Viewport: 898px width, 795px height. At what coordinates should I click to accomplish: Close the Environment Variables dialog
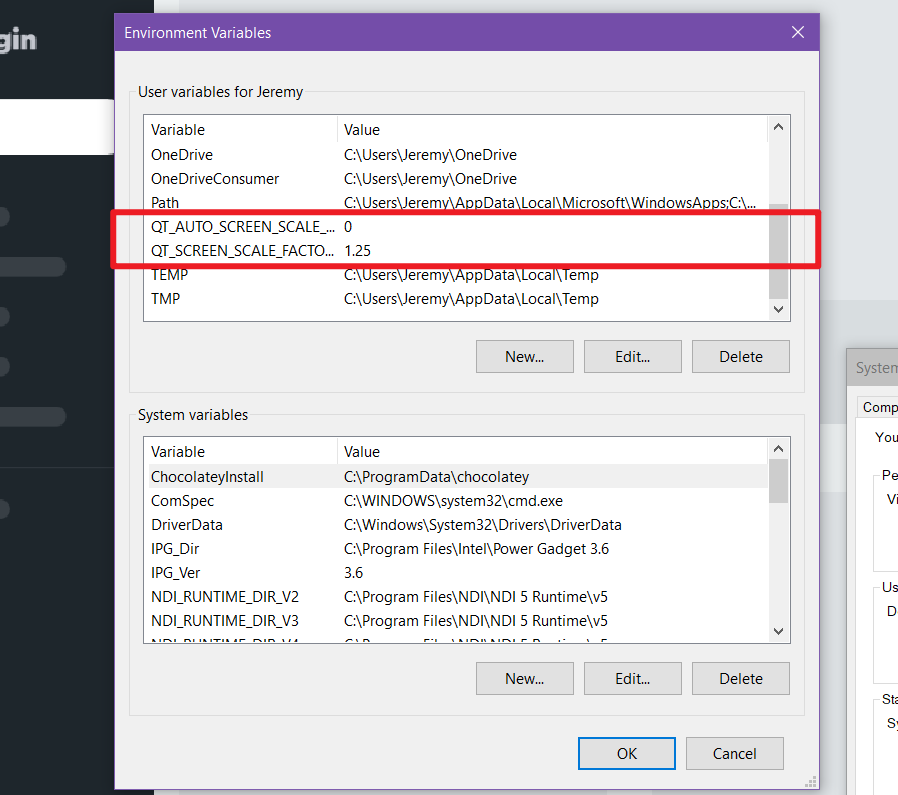coord(798,33)
